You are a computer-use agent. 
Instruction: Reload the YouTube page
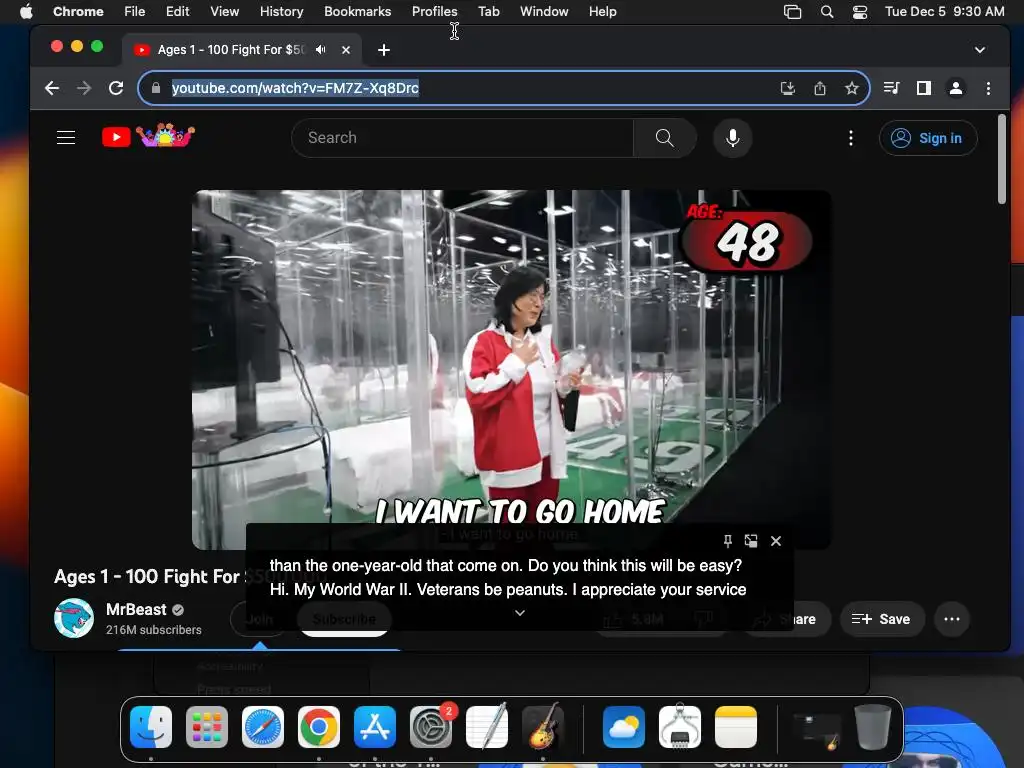pyautogui.click(x=116, y=88)
